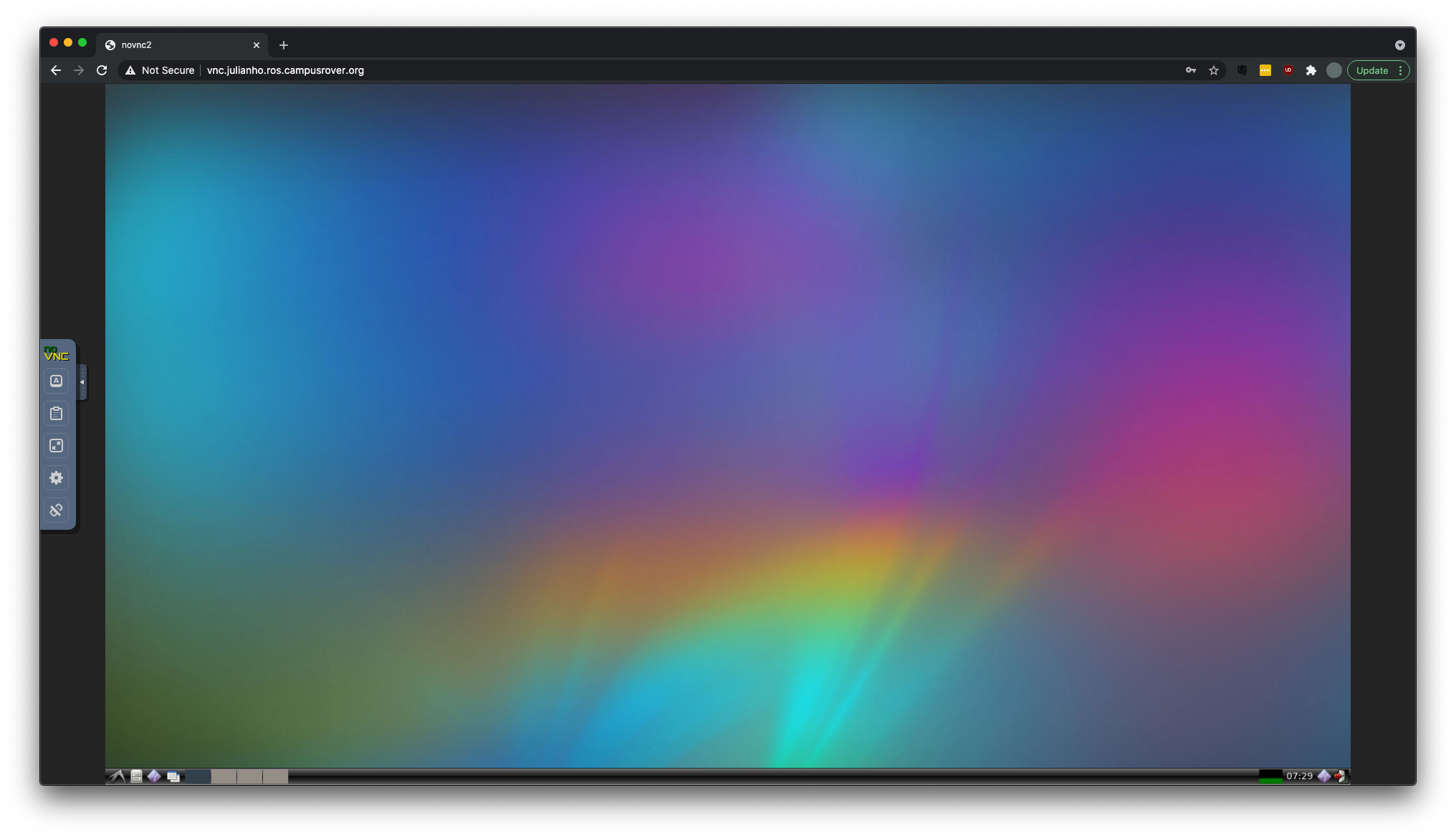Image resolution: width=1456 pixels, height=838 pixels.
Task: Open the red uBlock extension icon
Action: (1288, 70)
